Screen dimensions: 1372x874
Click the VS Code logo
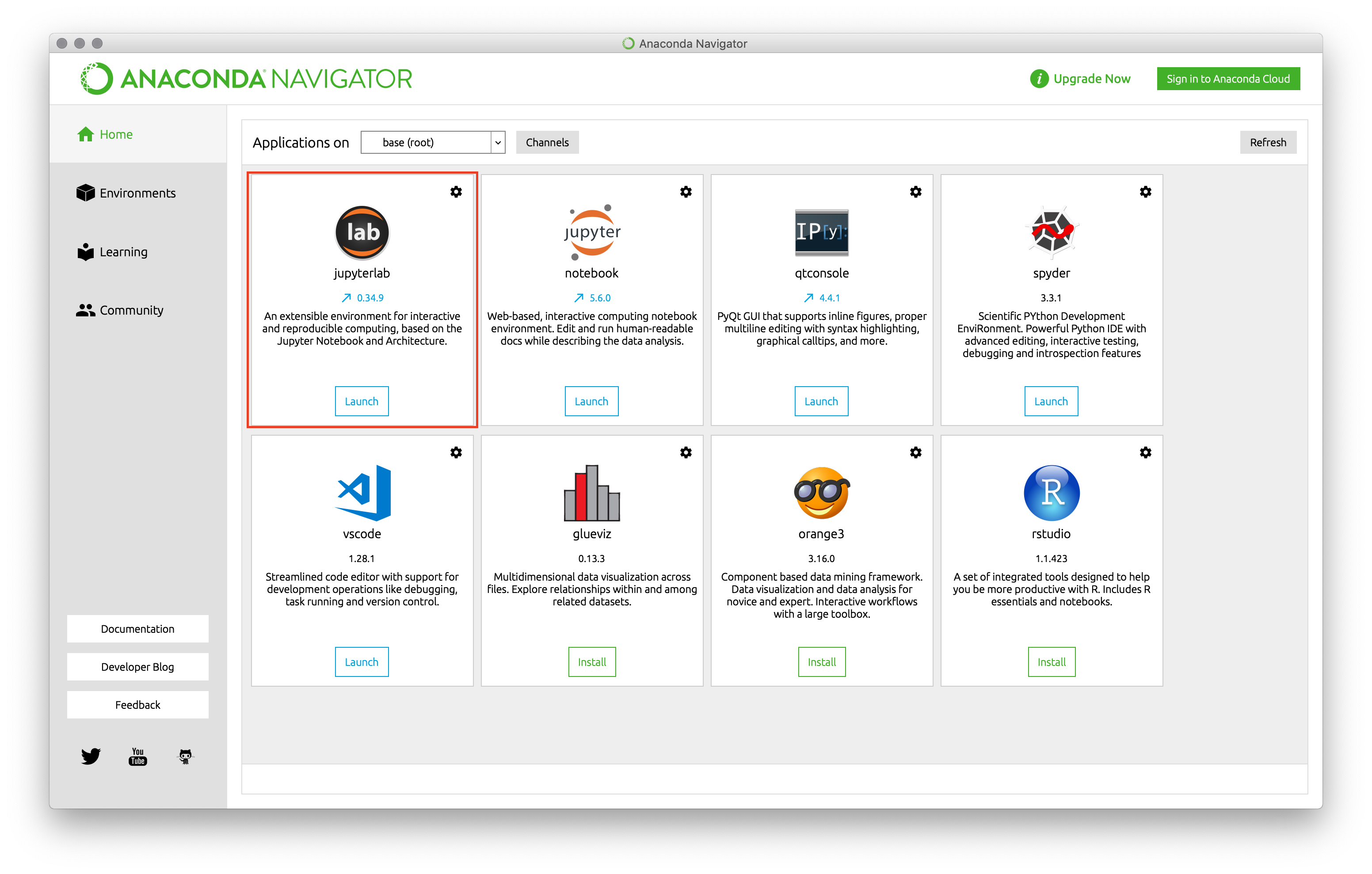tap(363, 493)
